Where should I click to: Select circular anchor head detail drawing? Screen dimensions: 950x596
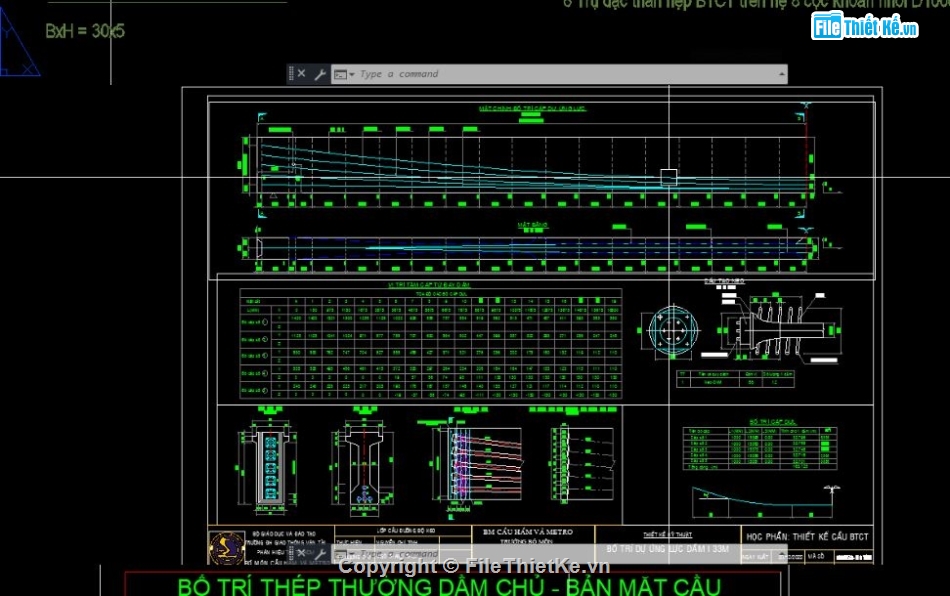click(x=673, y=331)
